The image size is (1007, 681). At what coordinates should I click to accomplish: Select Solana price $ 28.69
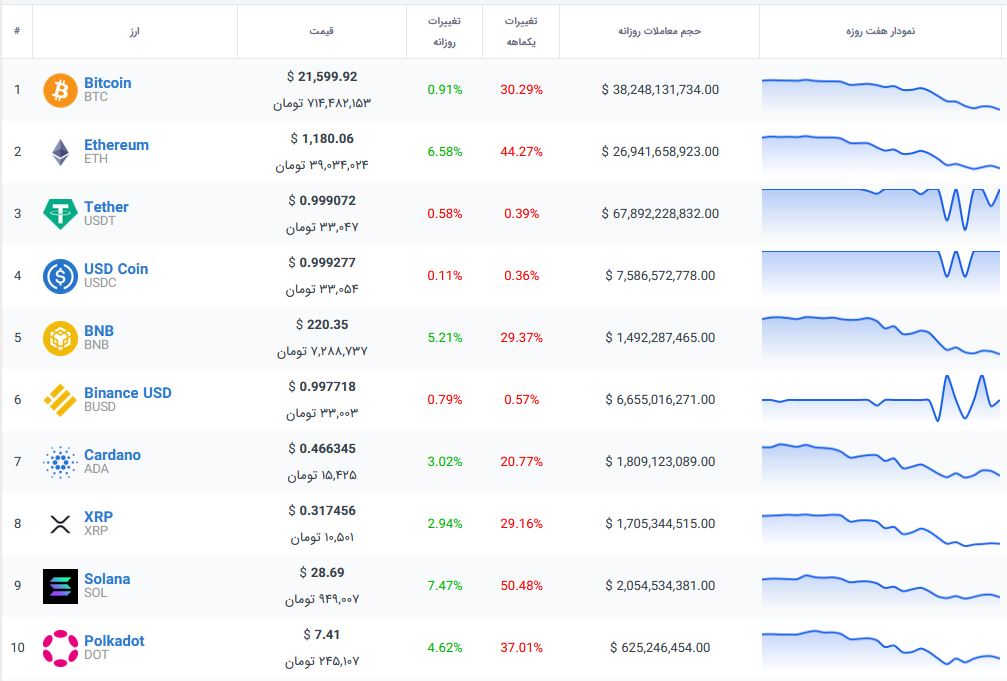point(322,572)
